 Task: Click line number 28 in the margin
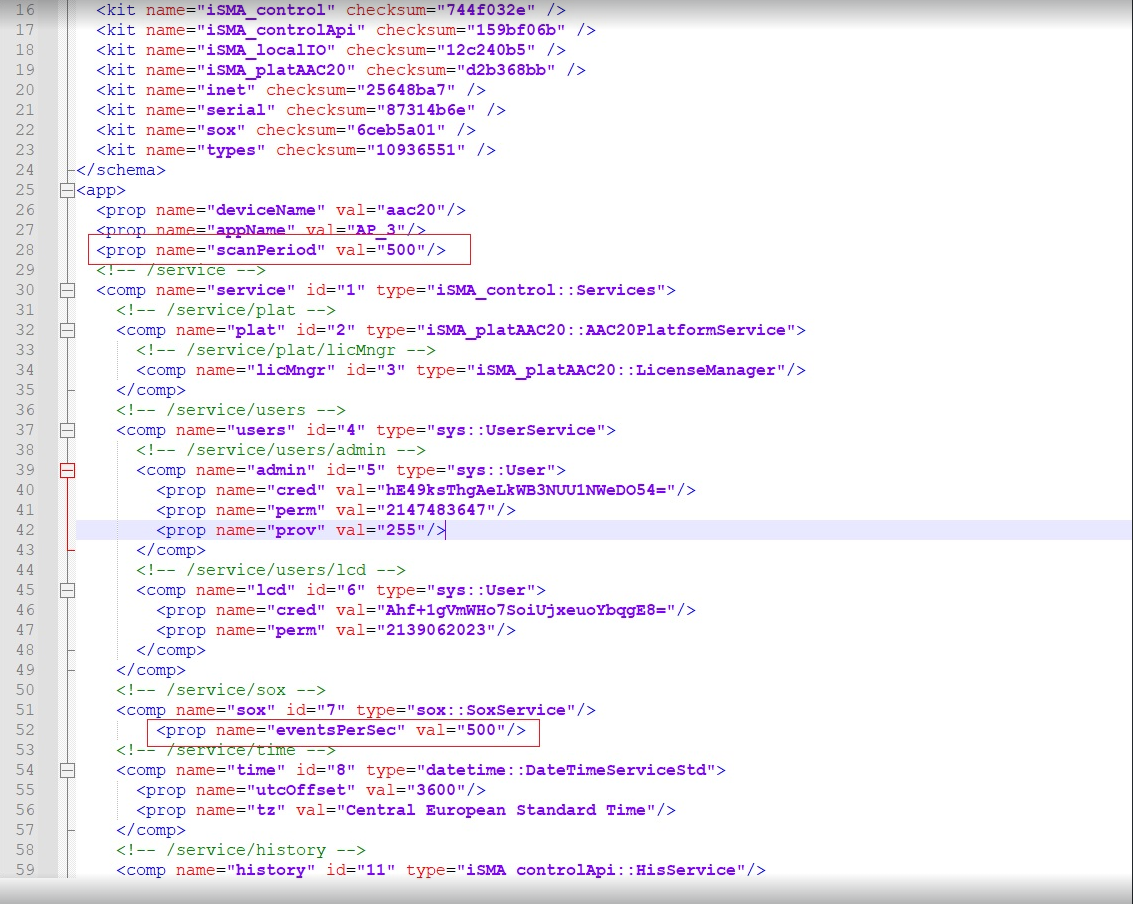[24, 250]
